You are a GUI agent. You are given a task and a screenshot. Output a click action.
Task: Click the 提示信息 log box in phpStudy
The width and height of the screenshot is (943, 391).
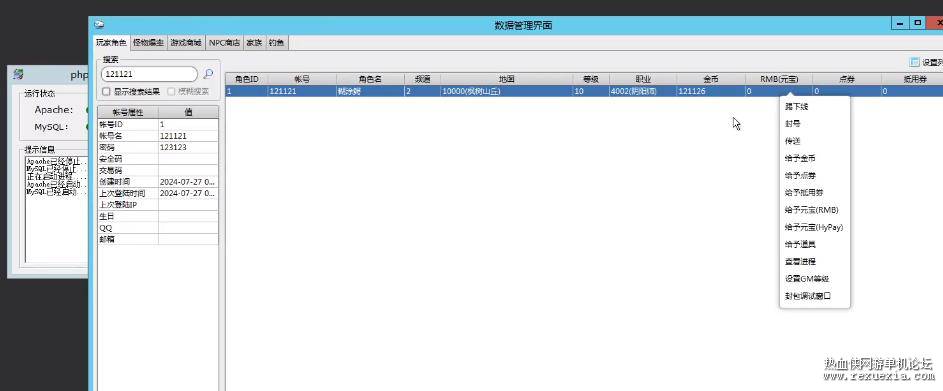click(56, 209)
